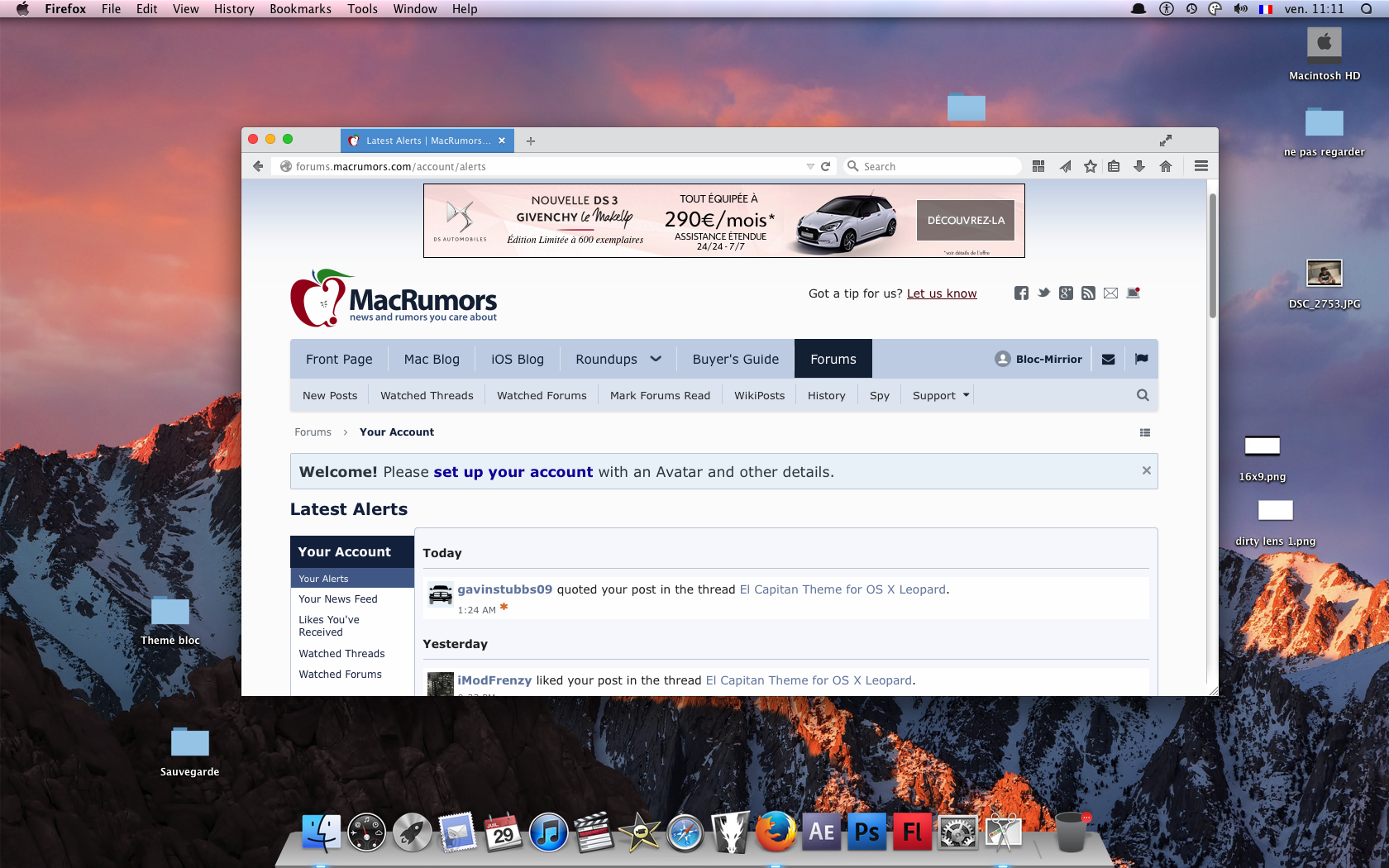1389x868 pixels.
Task: Dismiss the Welcome notice with X
Action: click(1146, 470)
